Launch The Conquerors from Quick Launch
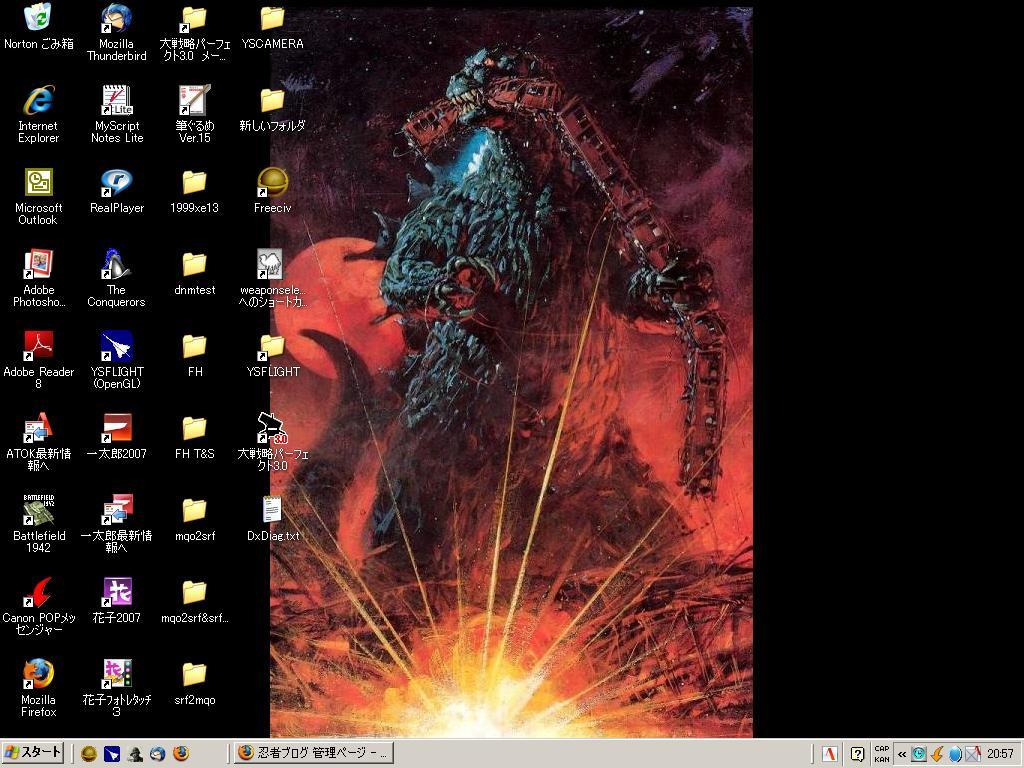 pyautogui.click(x=135, y=754)
